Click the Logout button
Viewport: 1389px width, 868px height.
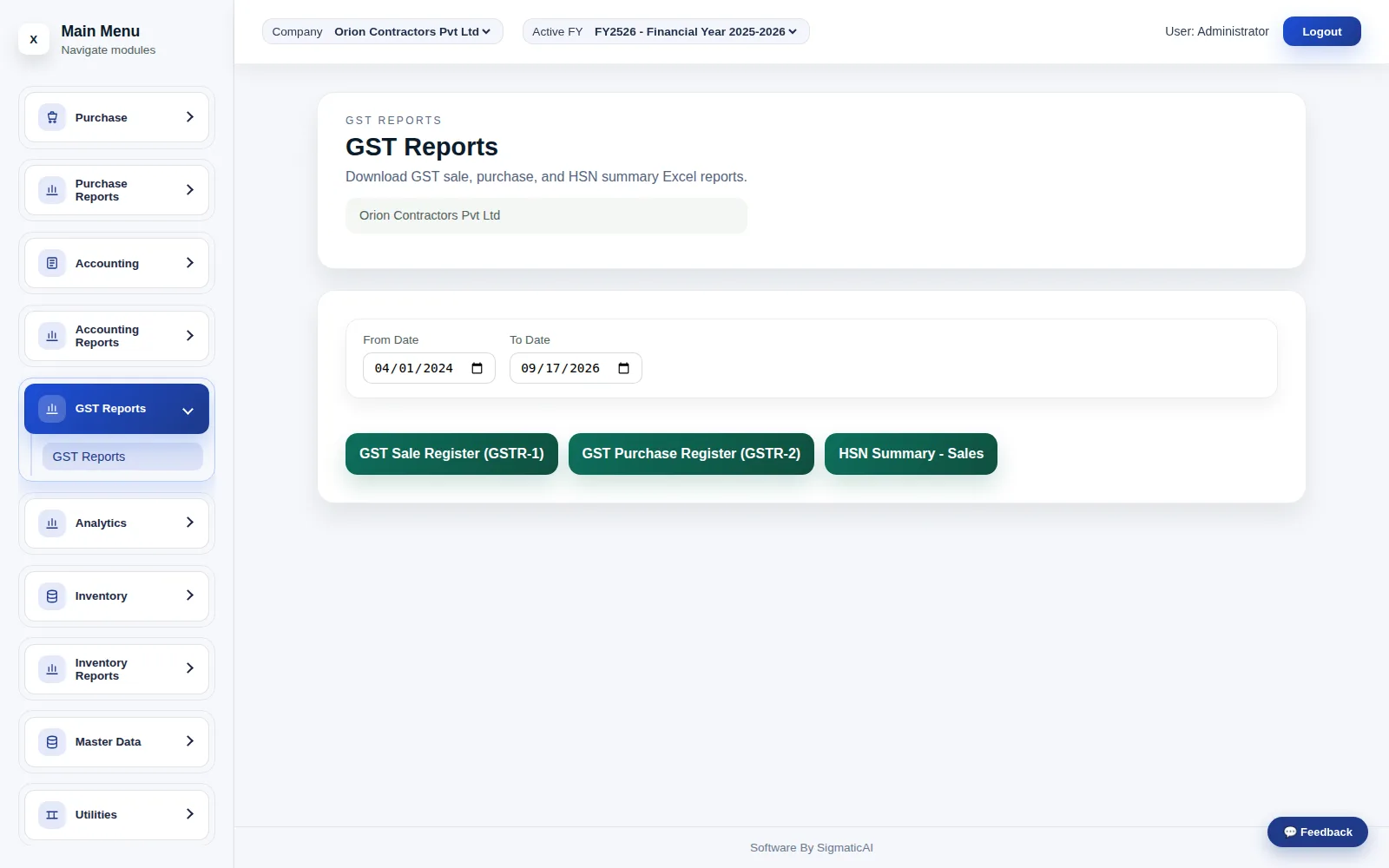pyautogui.click(x=1321, y=31)
